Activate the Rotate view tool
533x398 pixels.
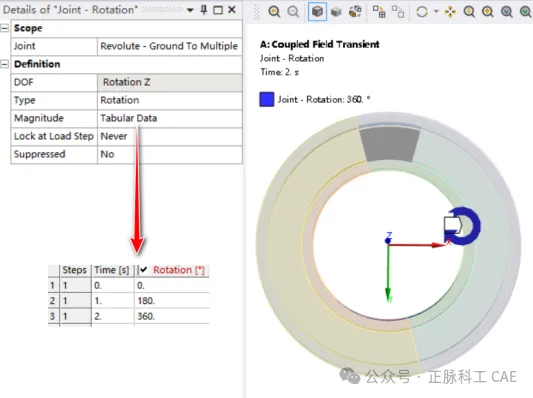click(422, 12)
